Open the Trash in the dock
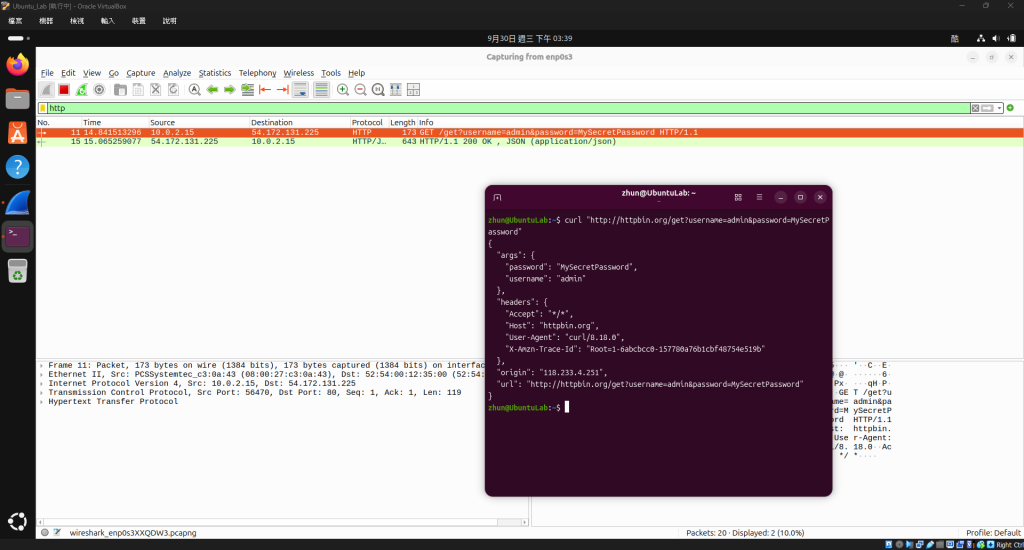Viewport: 1024px width, 550px height. (x=18, y=270)
